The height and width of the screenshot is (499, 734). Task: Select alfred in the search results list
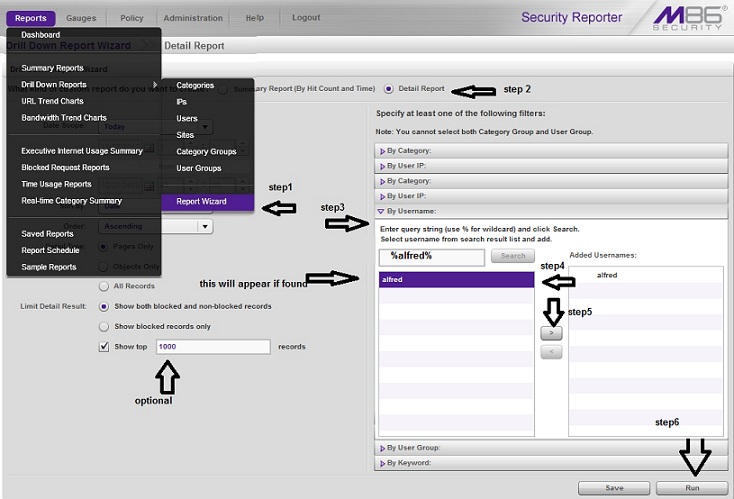click(456, 281)
